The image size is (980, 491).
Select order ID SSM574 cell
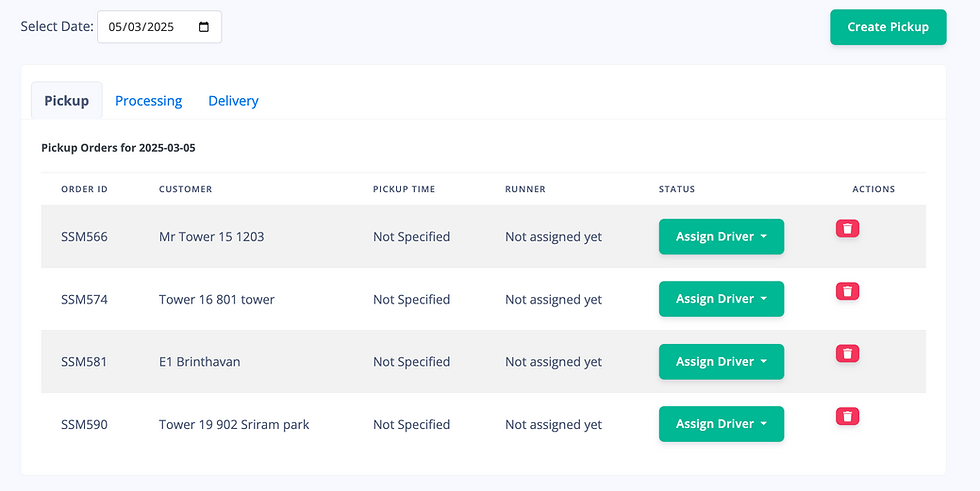pyautogui.click(x=84, y=299)
